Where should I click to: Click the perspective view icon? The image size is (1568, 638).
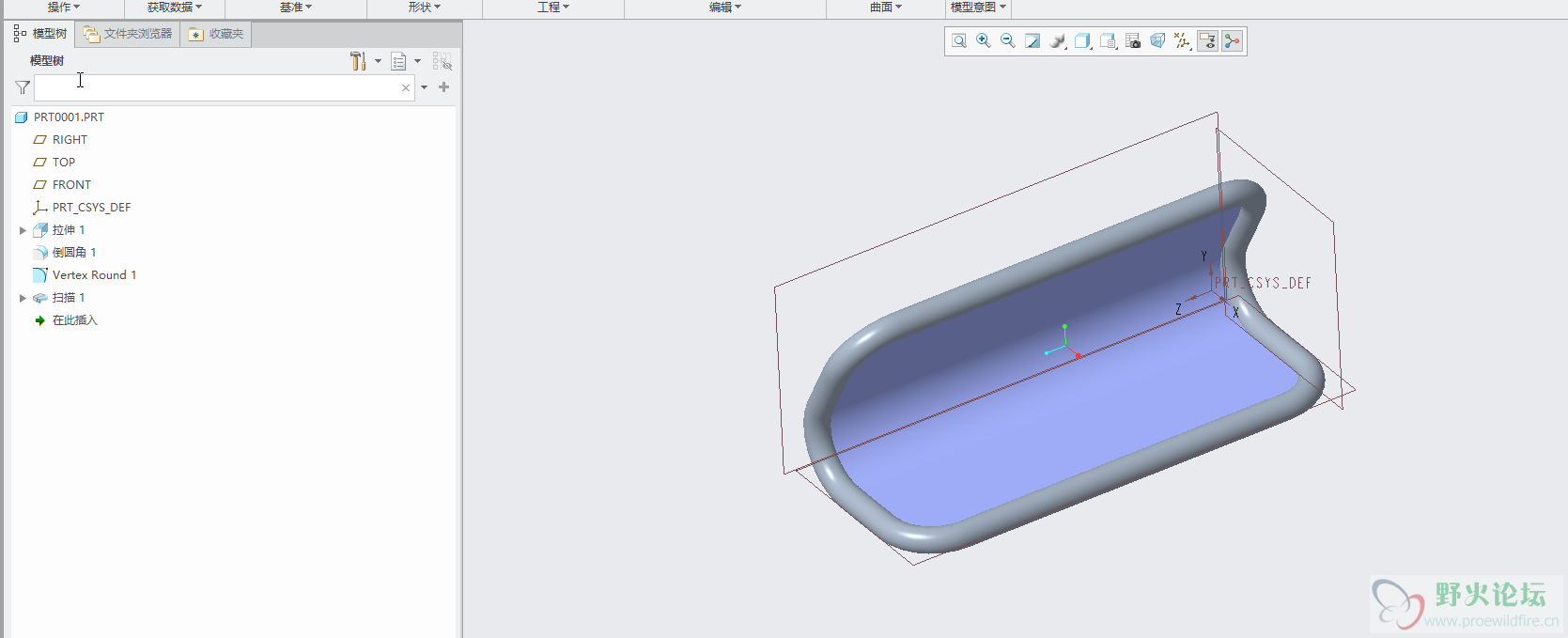pyautogui.click(x=1157, y=41)
